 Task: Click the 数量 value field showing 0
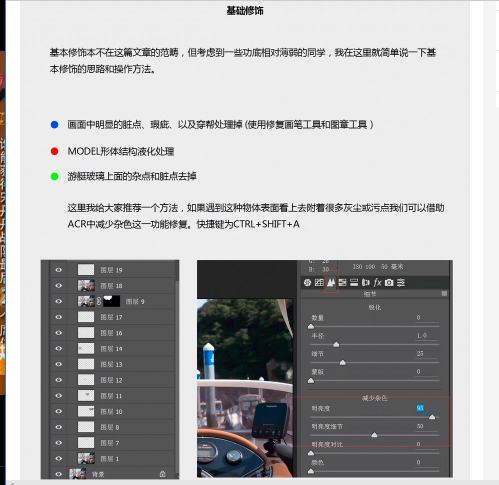click(x=427, y=318)
